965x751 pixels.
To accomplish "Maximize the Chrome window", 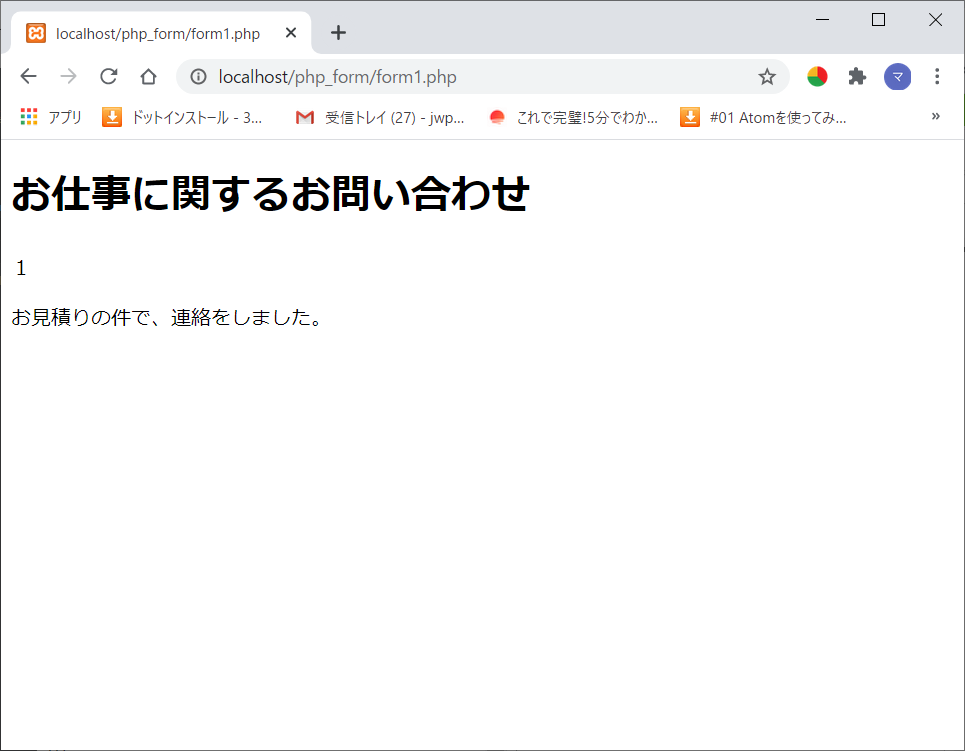I will [878, 20].
